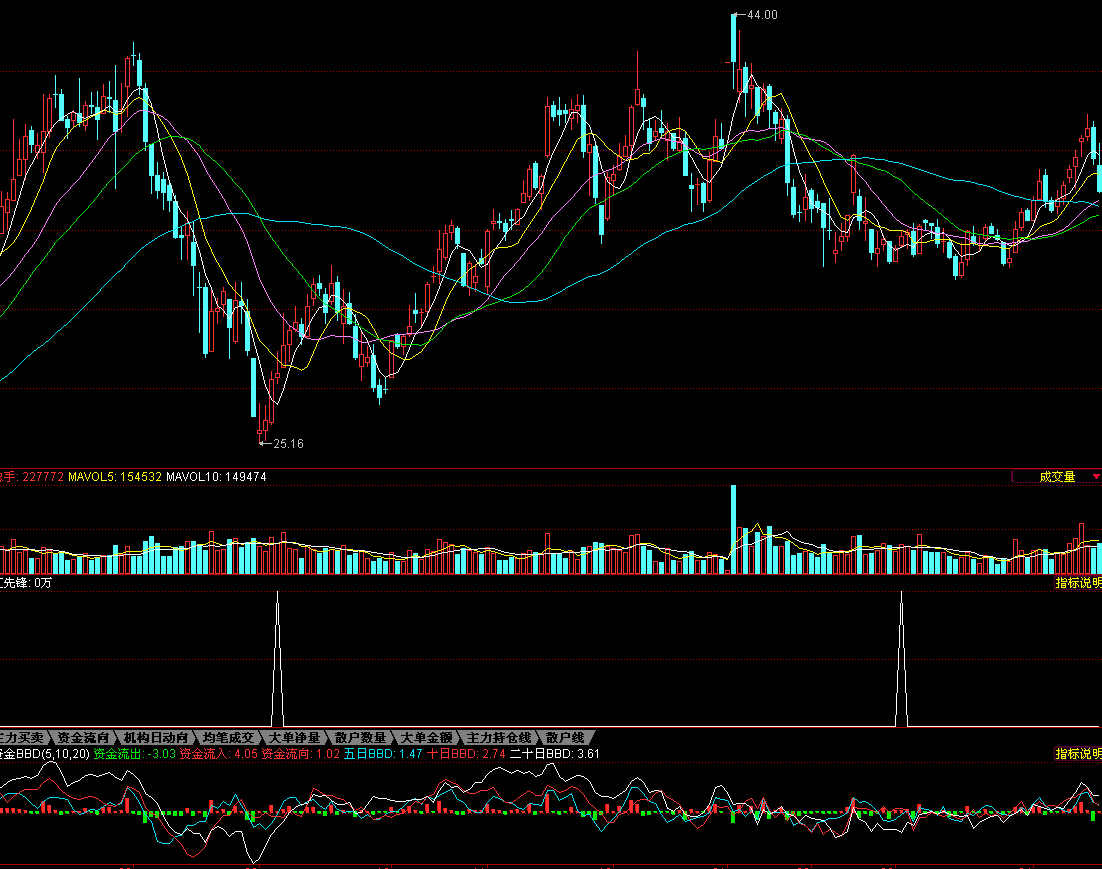Click the tallest cyan volume bar
1102x869 pixels.
(734, 530)
